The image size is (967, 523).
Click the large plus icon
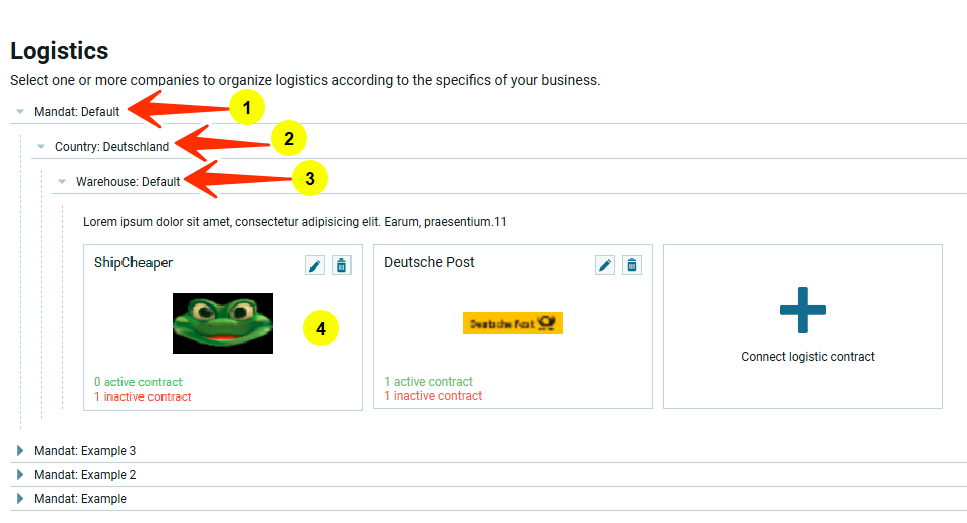802,310
